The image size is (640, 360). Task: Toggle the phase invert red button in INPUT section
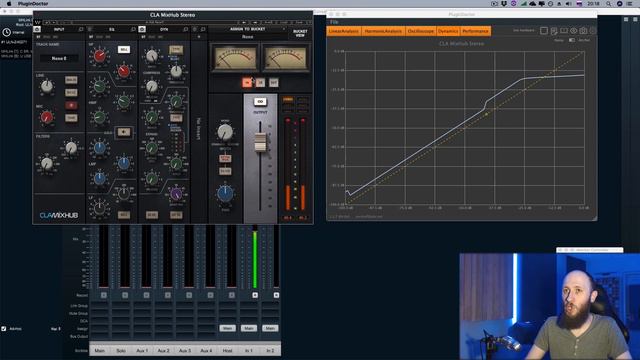click(71, 105)
